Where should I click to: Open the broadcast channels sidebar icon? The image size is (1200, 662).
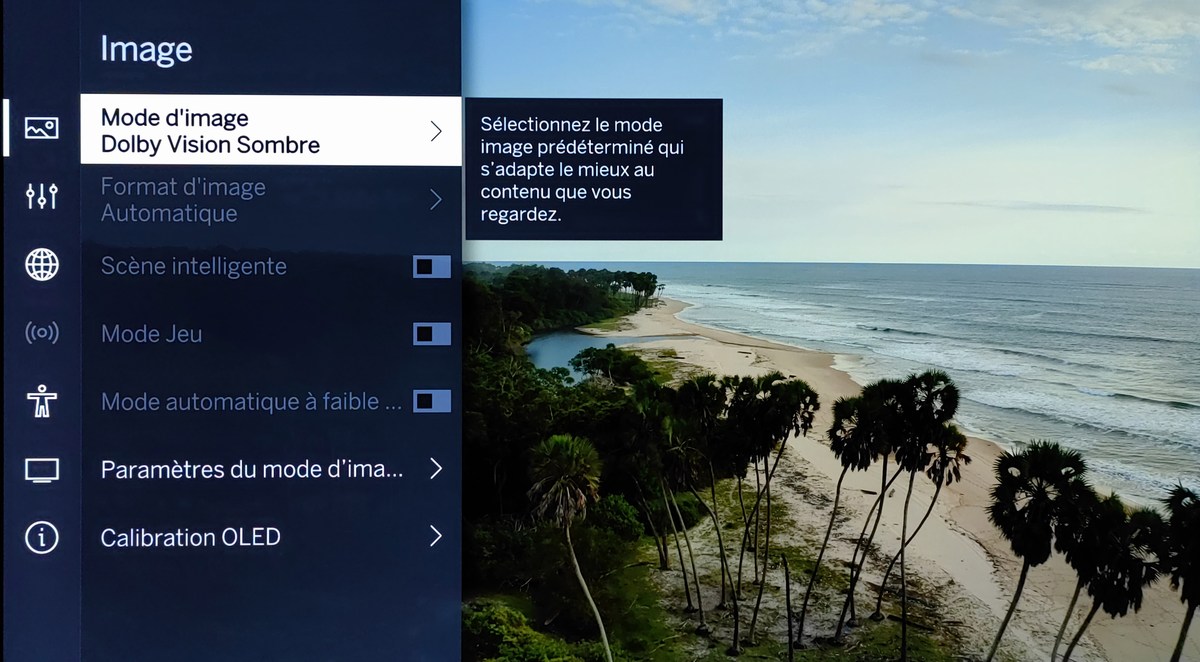pyautogui.click(x=42, y=333)
